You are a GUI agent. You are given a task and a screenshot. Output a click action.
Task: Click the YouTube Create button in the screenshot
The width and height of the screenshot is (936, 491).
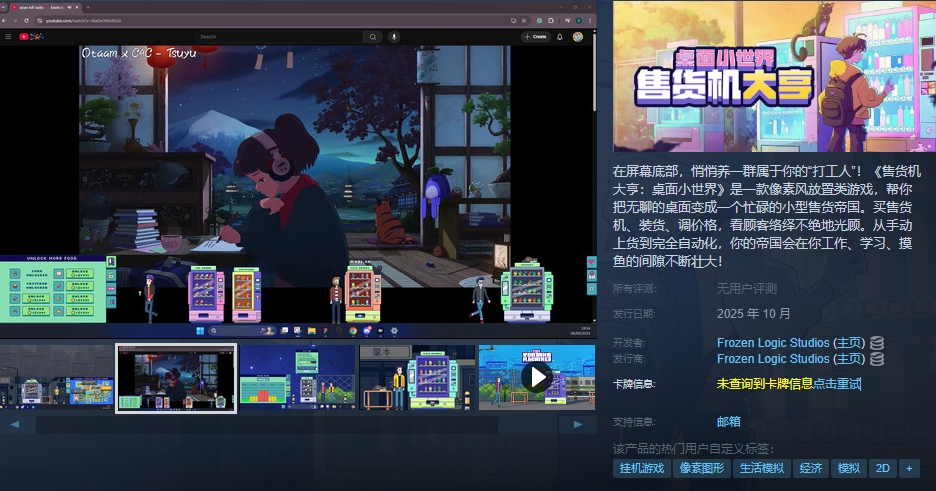click(x=535, y=37)
